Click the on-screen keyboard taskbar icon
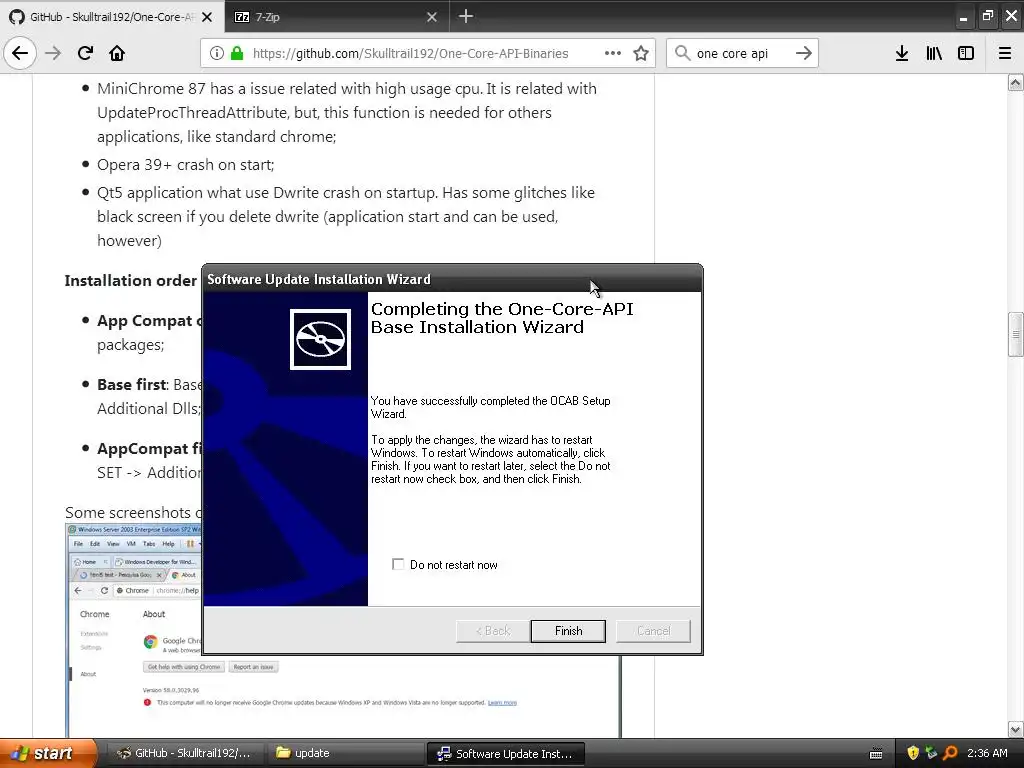 click(876, 754)
